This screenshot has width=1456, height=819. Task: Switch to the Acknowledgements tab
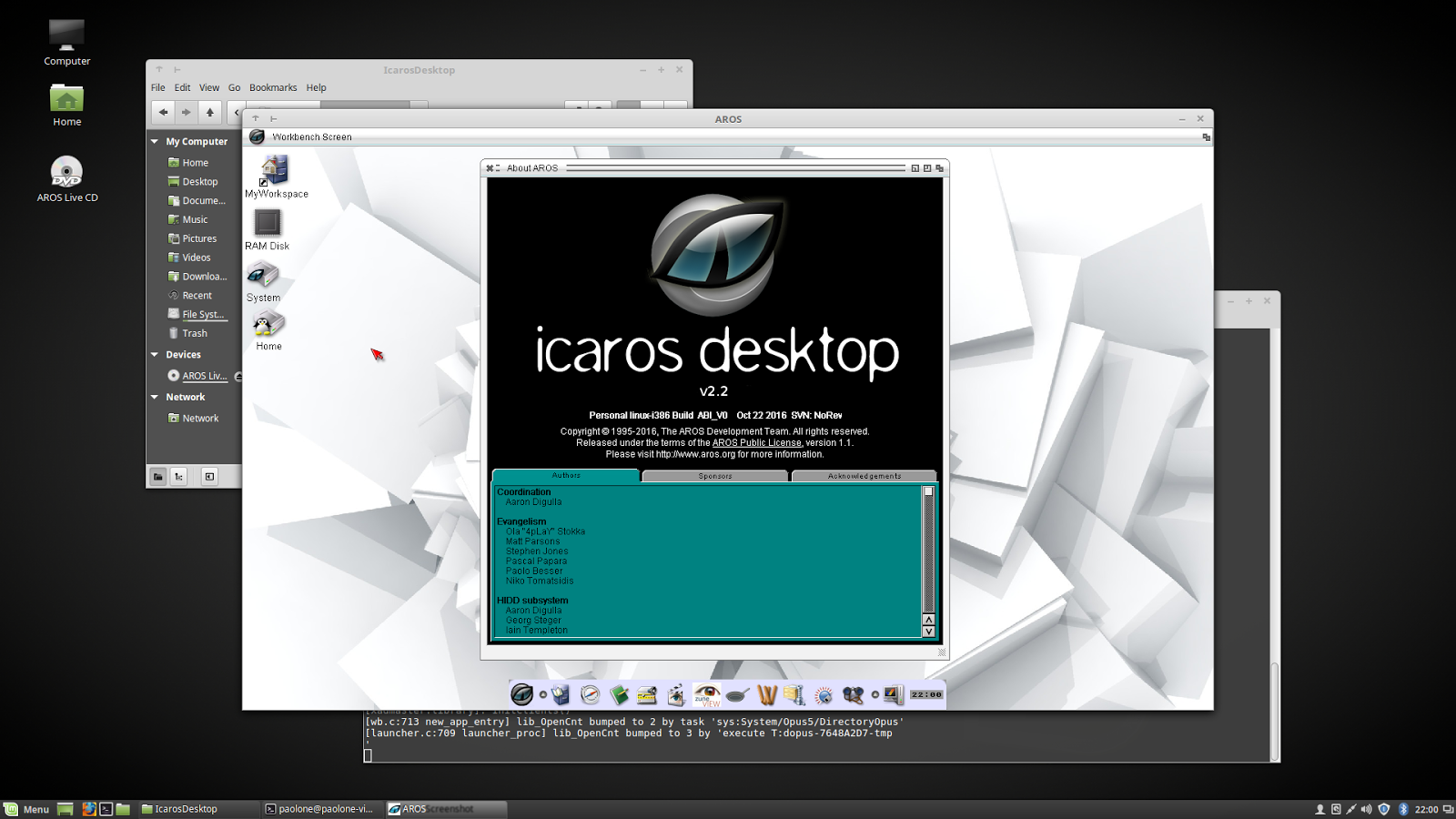point(864,476)
